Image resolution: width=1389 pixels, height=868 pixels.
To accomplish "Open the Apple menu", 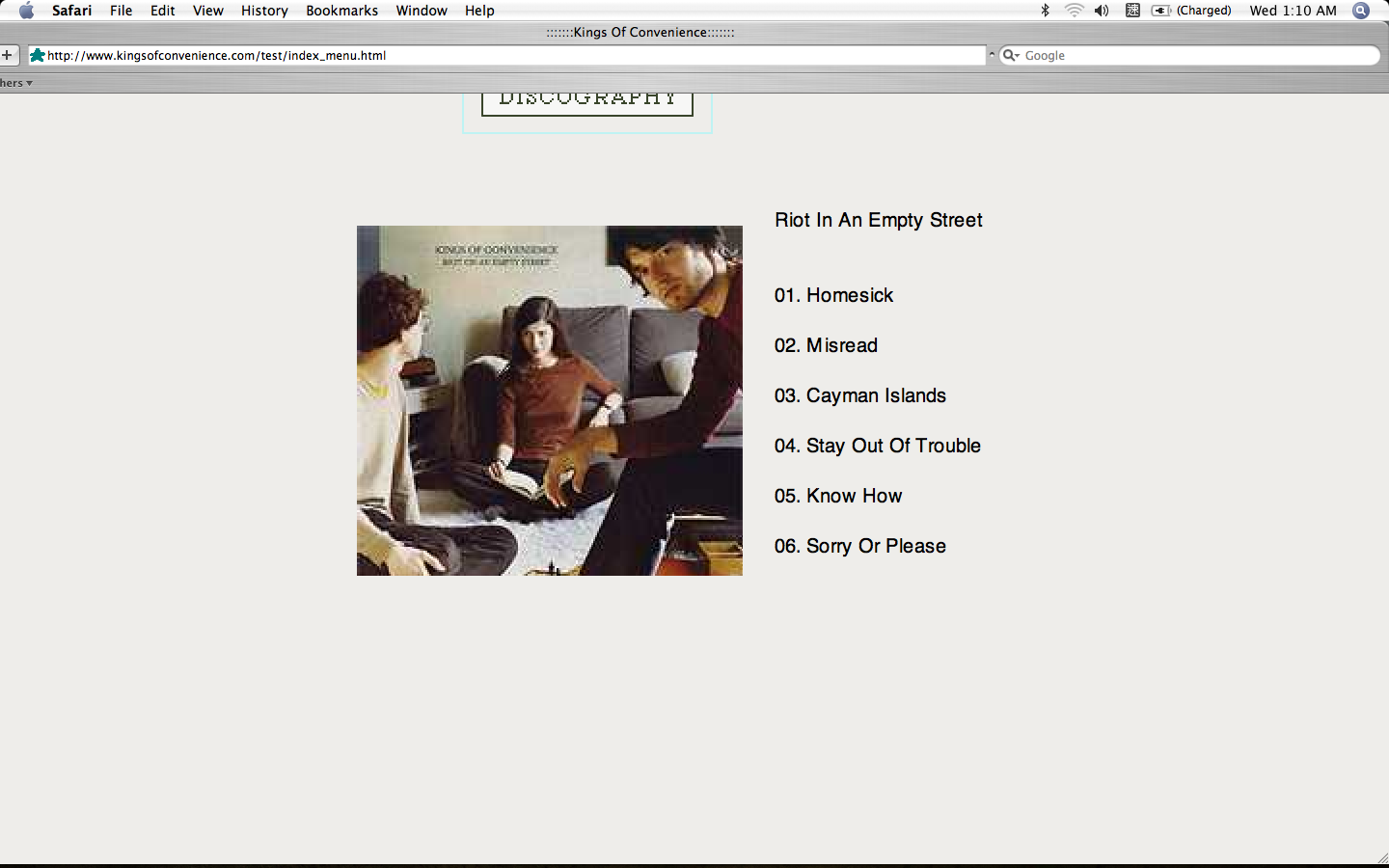I will 26,11.
